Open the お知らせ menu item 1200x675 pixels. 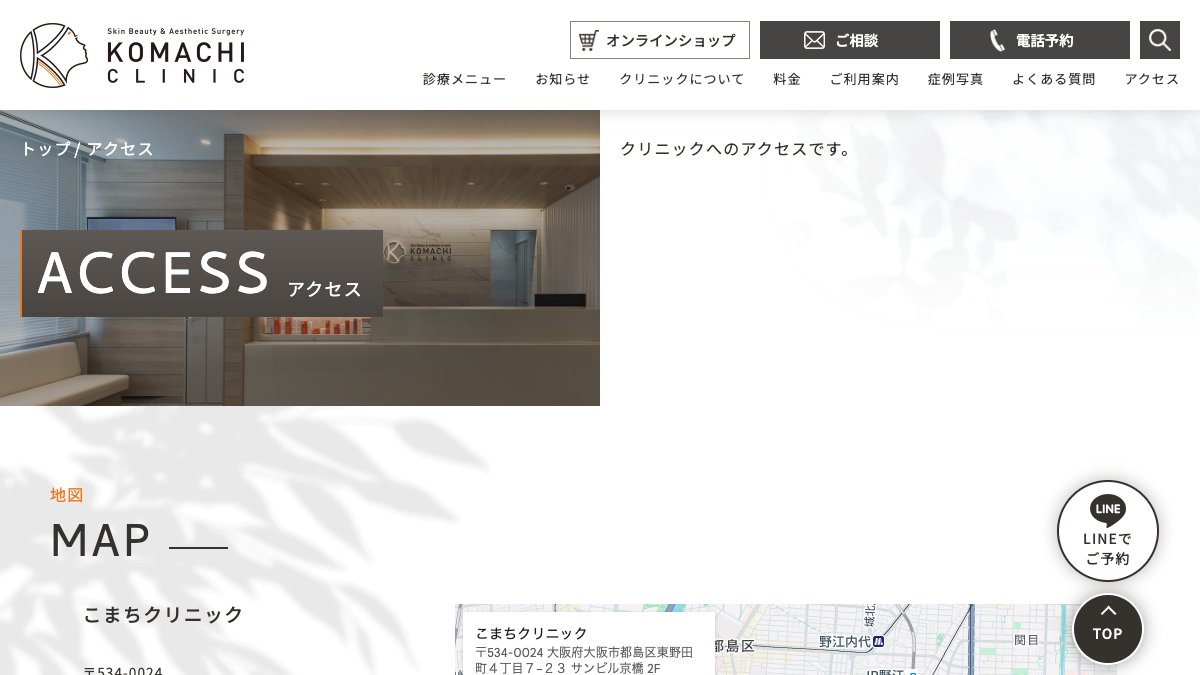point(563,79)
